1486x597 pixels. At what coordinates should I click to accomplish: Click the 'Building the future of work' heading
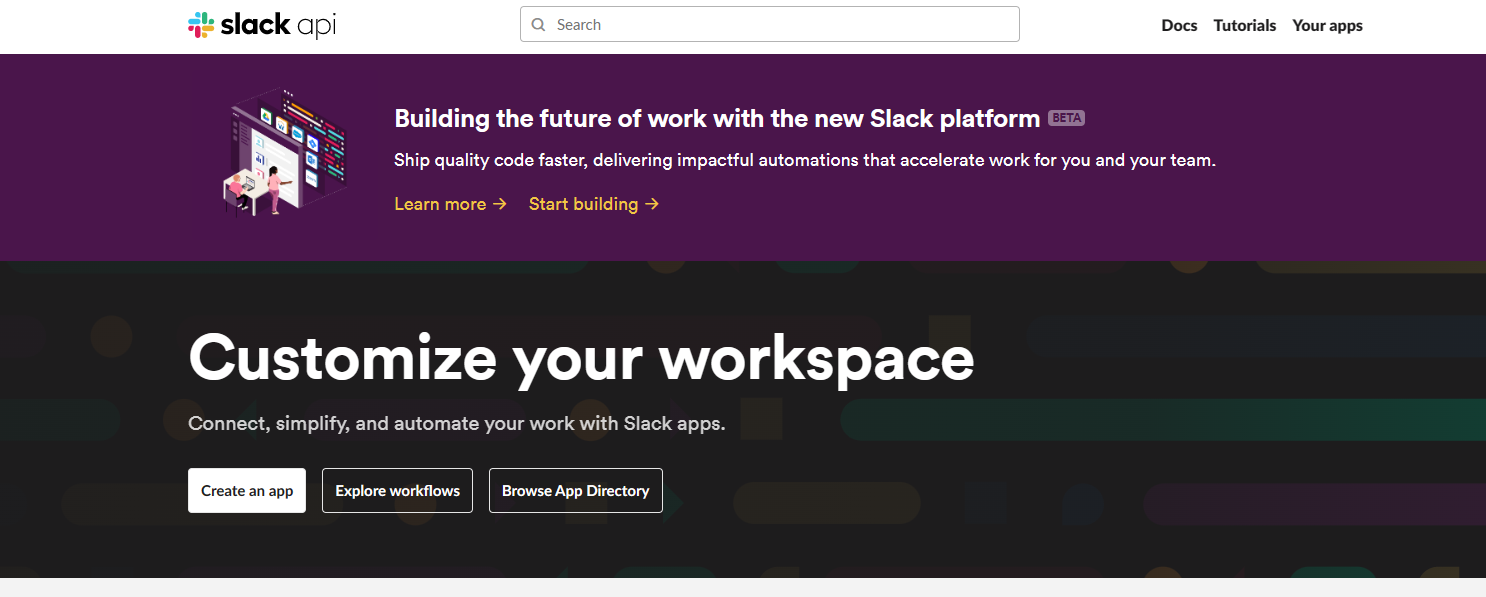coord(717,119)
